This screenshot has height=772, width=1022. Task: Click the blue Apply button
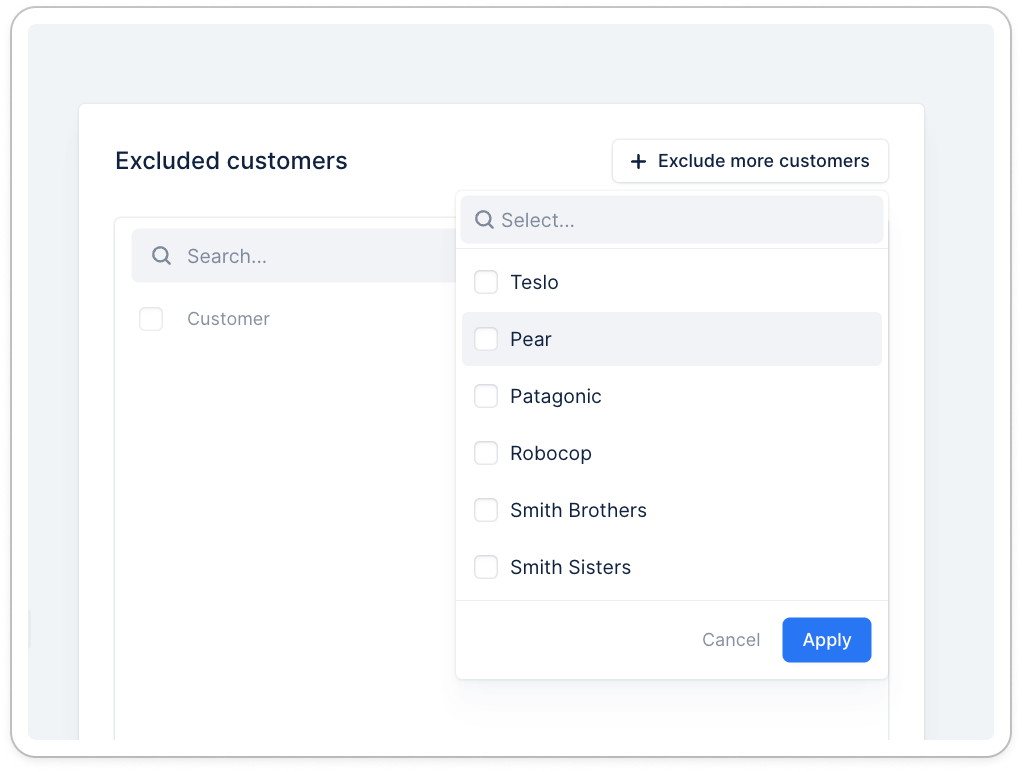826,640
